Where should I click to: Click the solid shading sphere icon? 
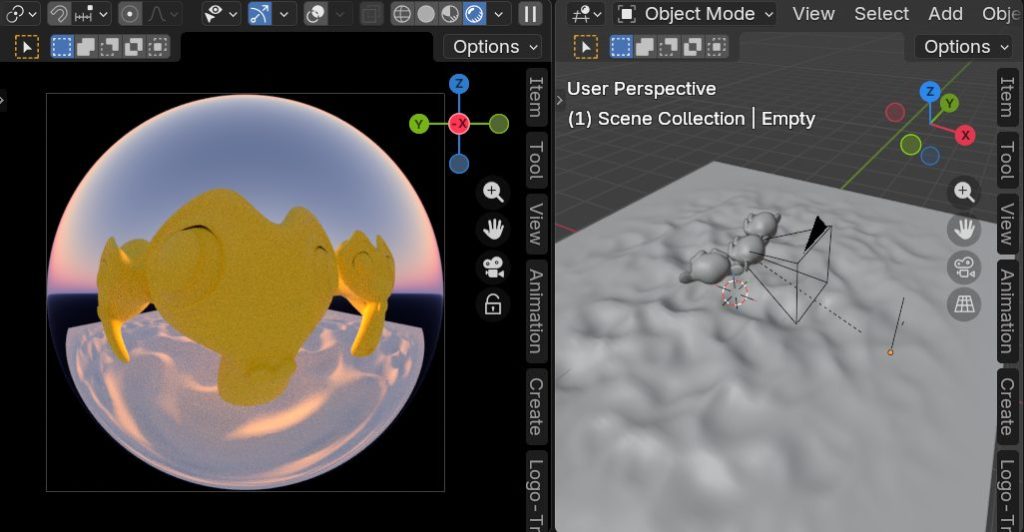pyautogui.click(x=426, y=14)
